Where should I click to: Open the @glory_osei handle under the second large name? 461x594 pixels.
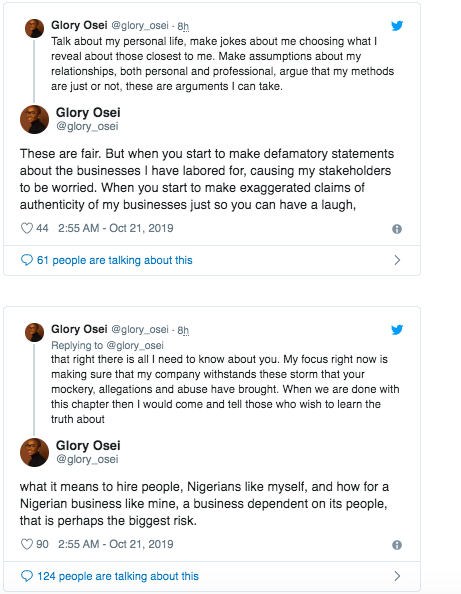coord(87,459)
